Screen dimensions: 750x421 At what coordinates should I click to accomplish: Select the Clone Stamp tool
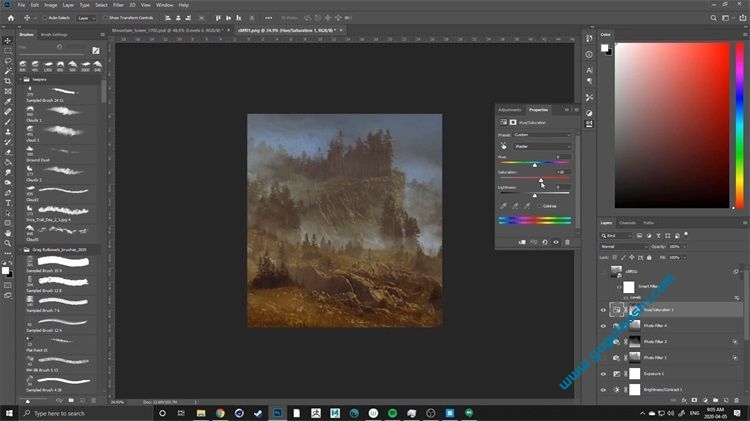8,132
